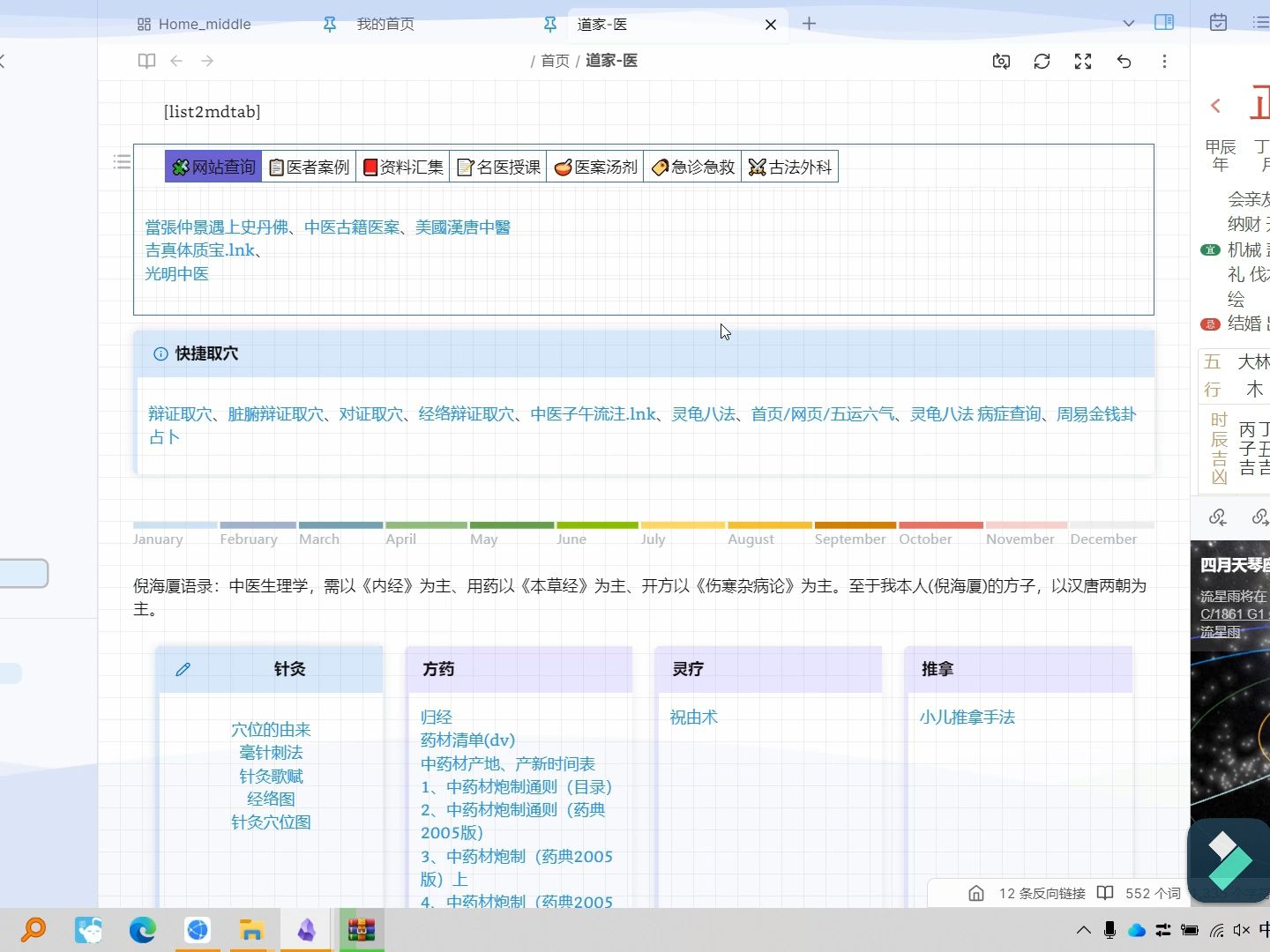Click the pencil edit icon on the 针灸 card

[183, 669]
